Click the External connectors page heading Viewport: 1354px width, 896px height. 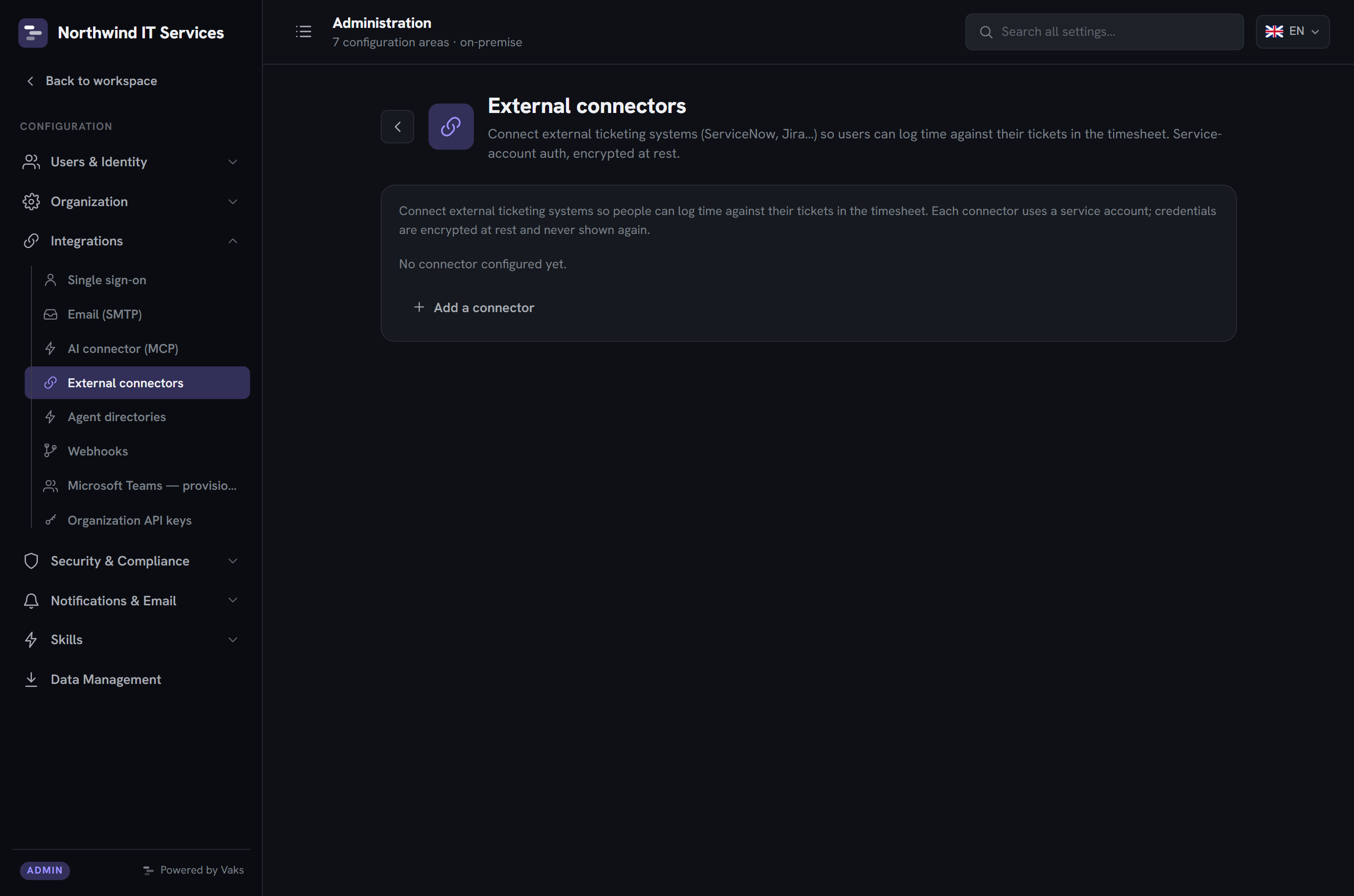[587, 106]
